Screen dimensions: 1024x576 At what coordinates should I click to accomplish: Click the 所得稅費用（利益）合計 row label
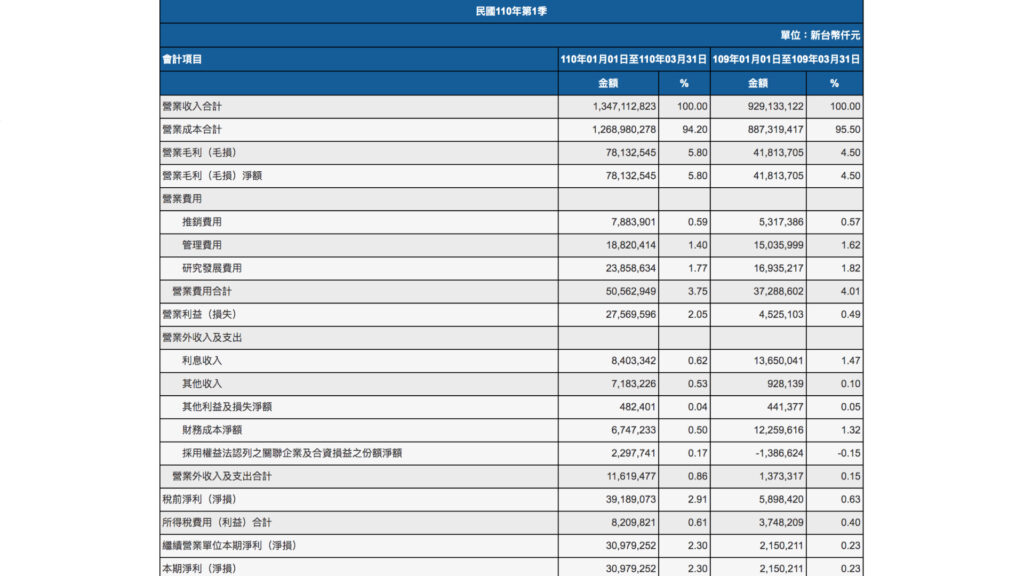(217, 522)
